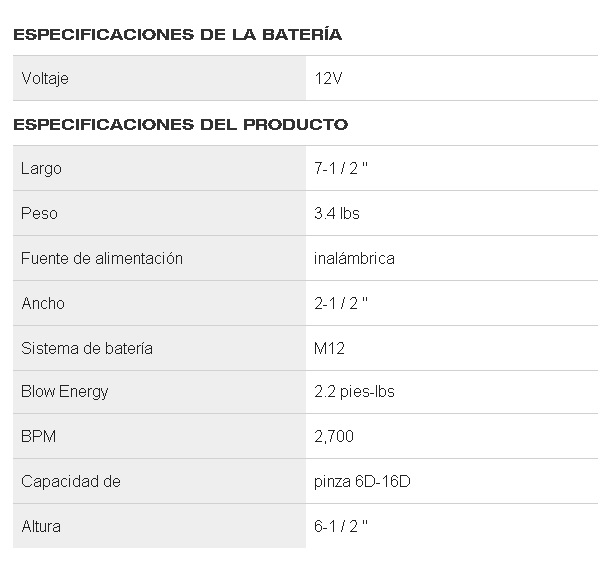
Task: Click the 7-1/2" length value
Action: (x=341, y=168)
